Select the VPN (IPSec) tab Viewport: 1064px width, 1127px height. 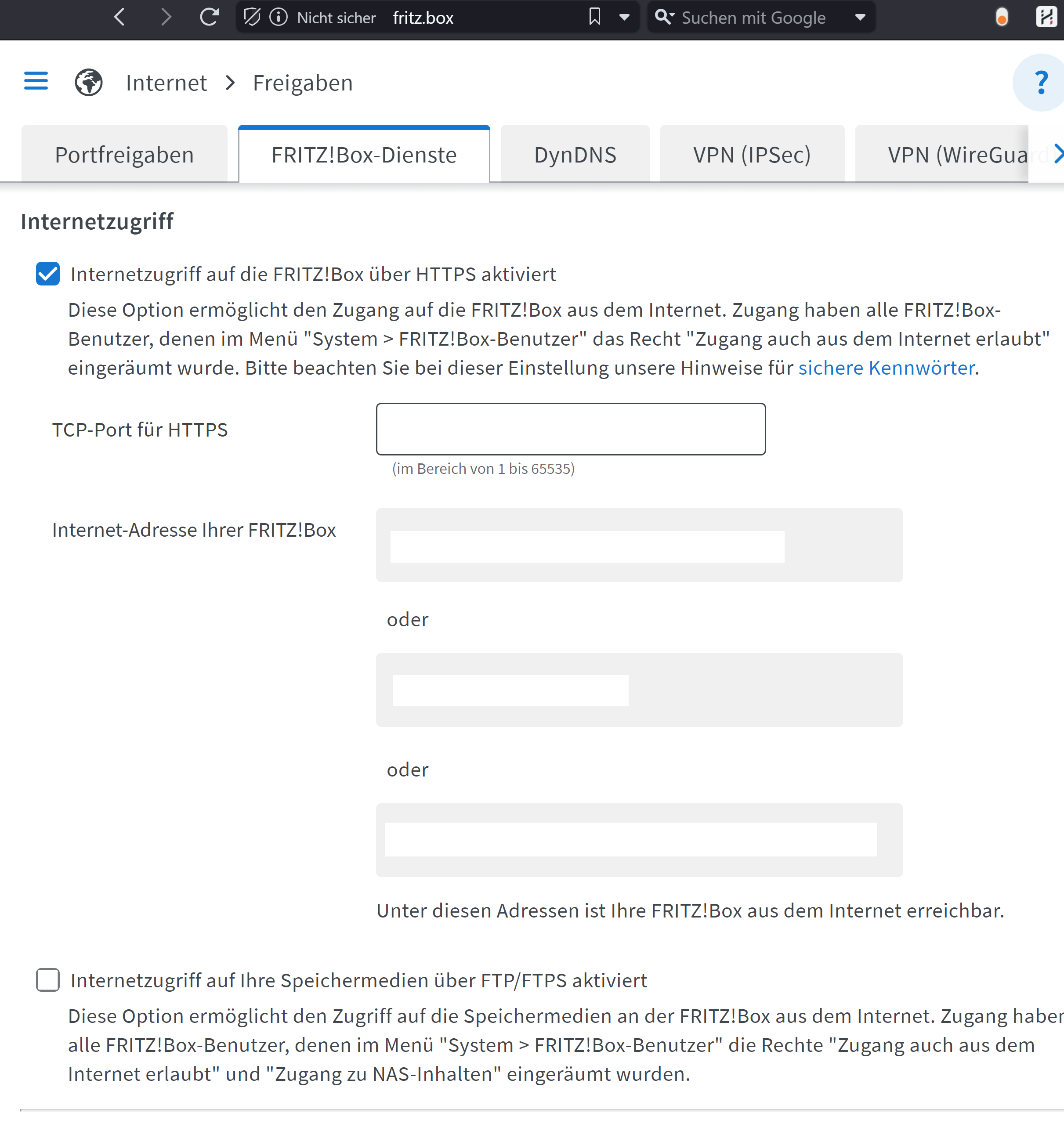pos(752,155)
